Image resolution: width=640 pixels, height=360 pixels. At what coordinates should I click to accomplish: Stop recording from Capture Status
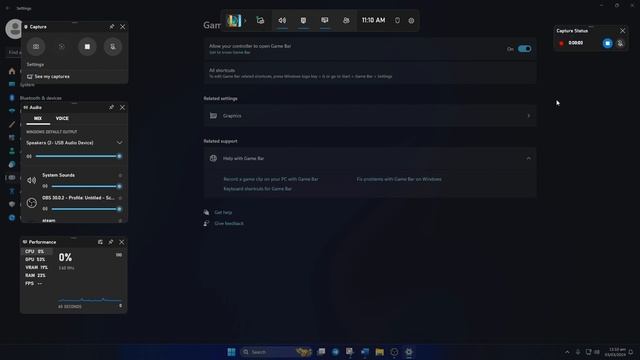607,43
